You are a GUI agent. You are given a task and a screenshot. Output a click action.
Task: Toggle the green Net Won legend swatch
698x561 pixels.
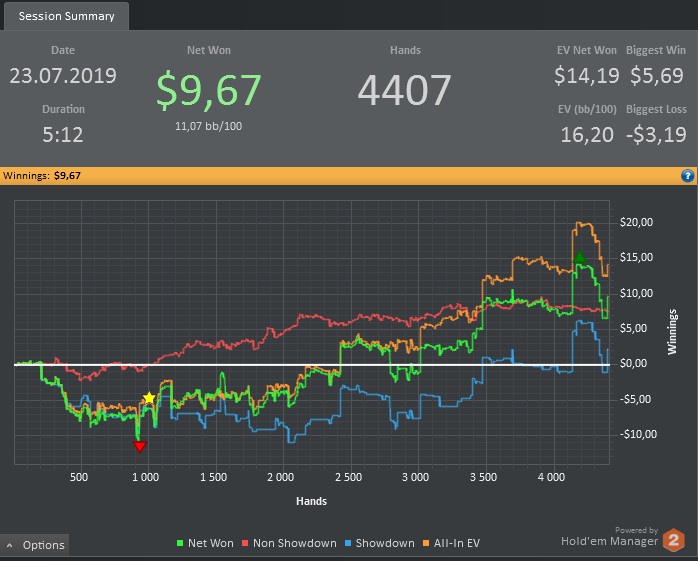[x=180, y=543]
